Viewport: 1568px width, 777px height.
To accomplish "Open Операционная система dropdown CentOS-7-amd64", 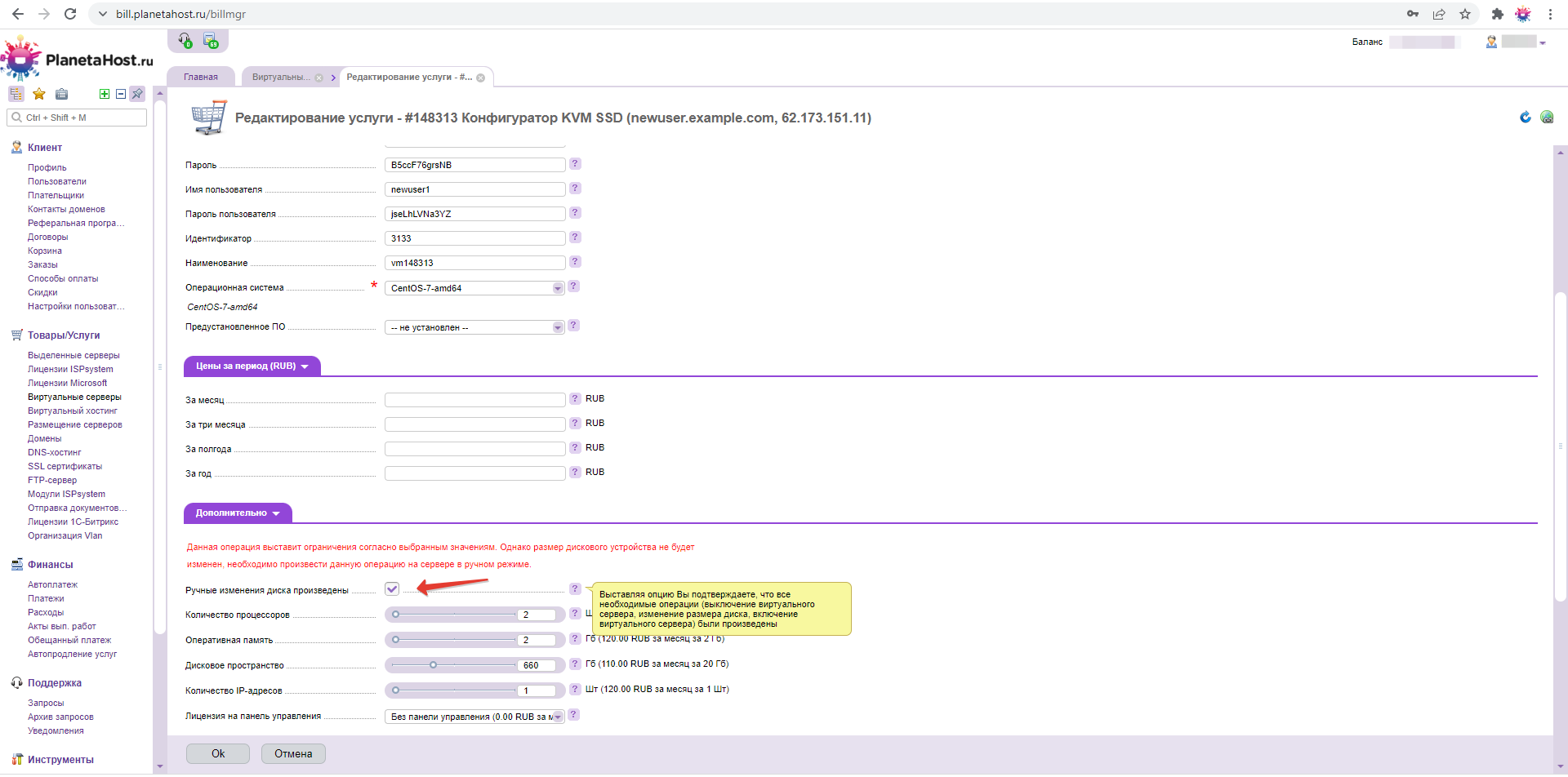I will tap(474, 288).
